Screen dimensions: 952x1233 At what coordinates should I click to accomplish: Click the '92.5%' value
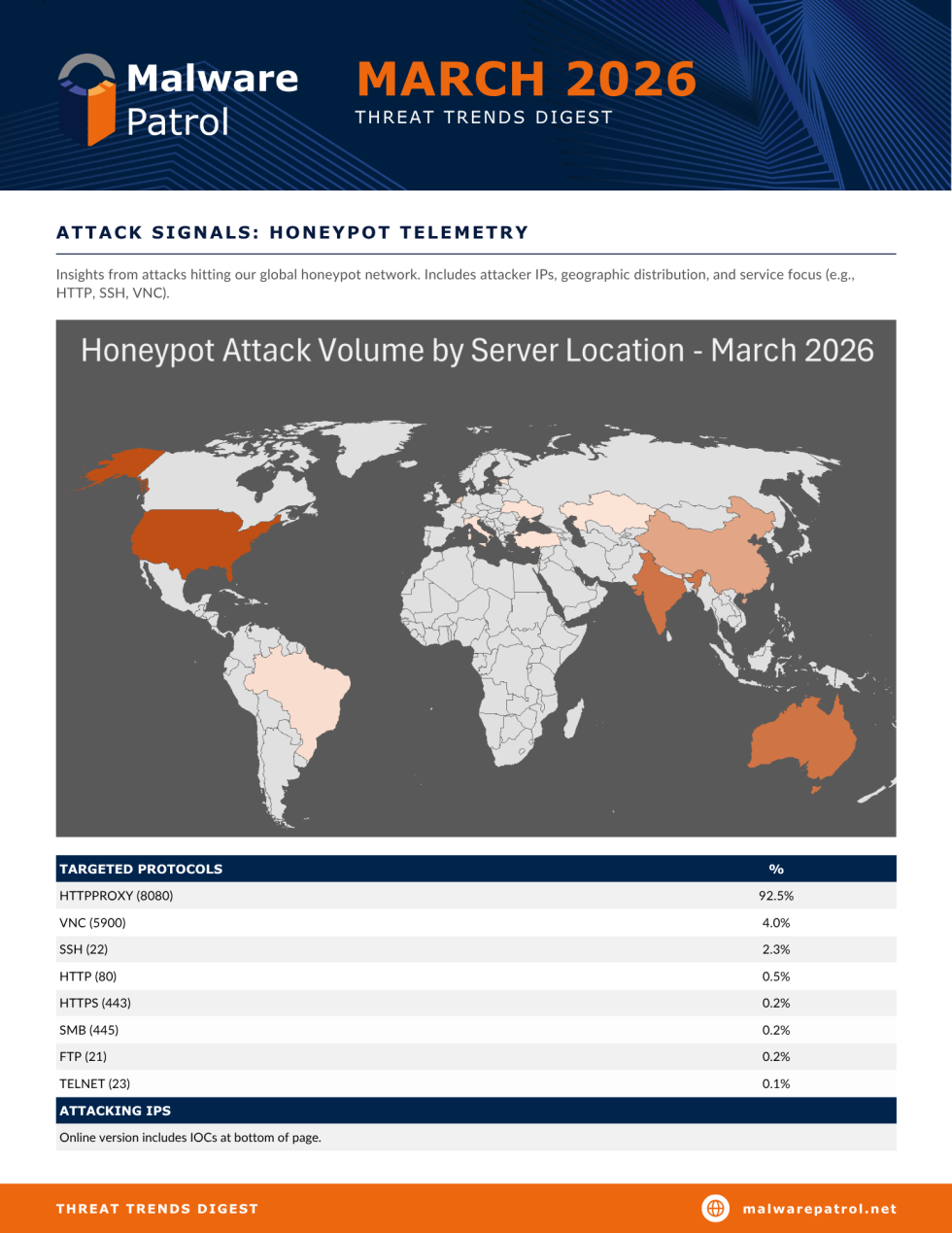776,896
